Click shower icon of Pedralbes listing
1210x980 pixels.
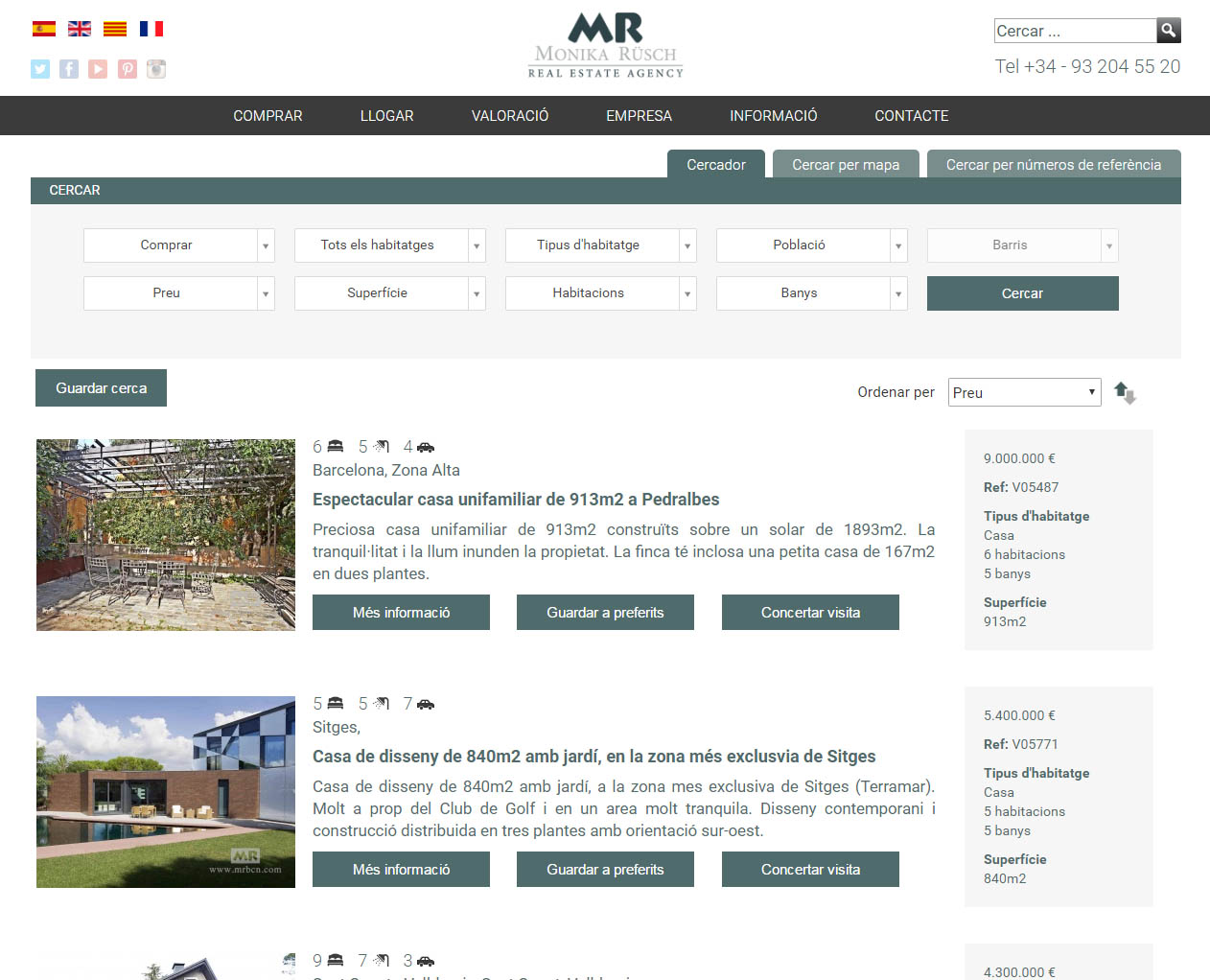tap(381, 447)
